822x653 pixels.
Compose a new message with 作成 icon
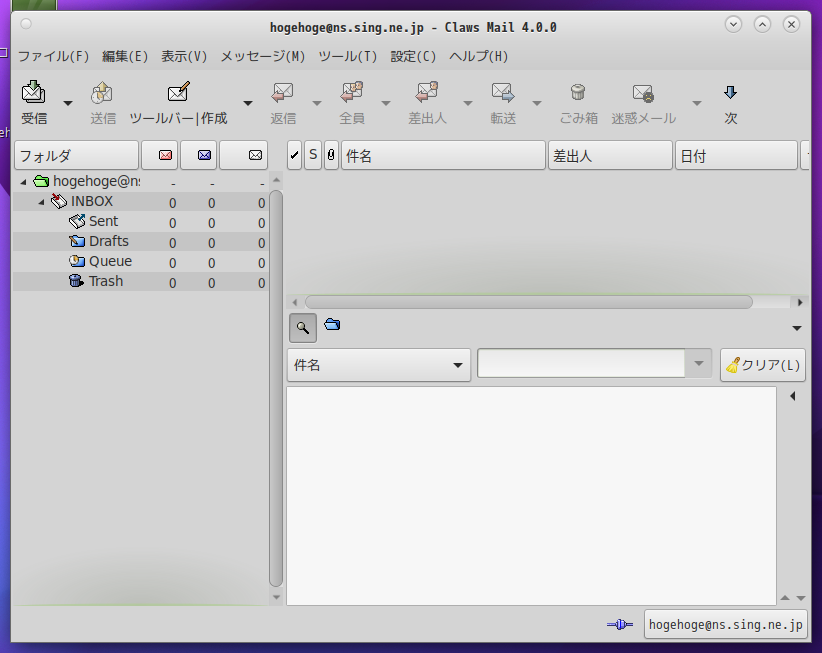pos(178,92)
